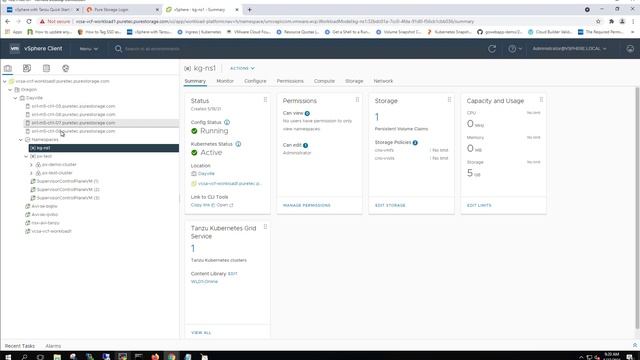The width and height of the screenshot is (640, 360).
Task: Click the Config Status info icon
Action: (x=227, y=122)
